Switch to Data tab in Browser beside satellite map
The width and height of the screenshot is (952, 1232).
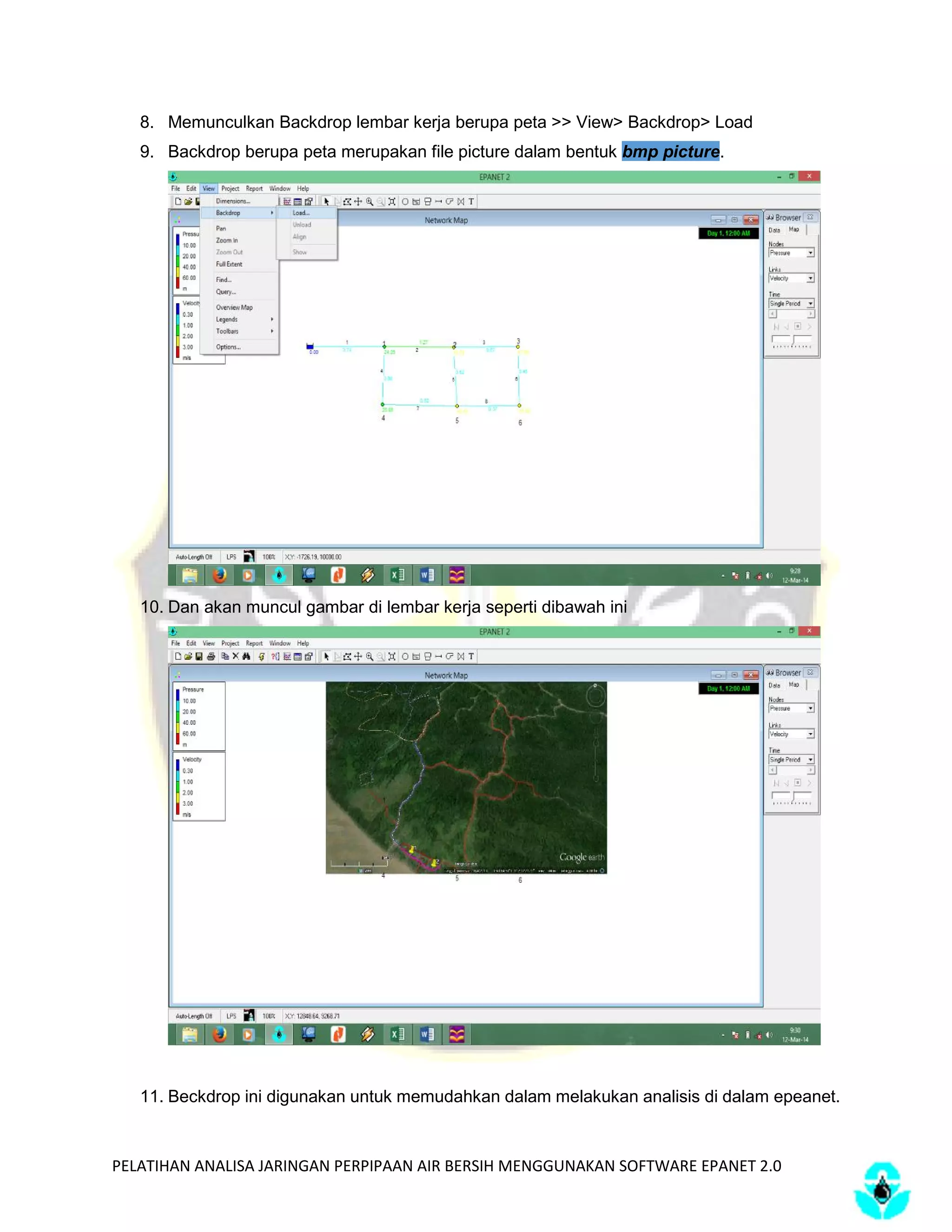(774, 685)
